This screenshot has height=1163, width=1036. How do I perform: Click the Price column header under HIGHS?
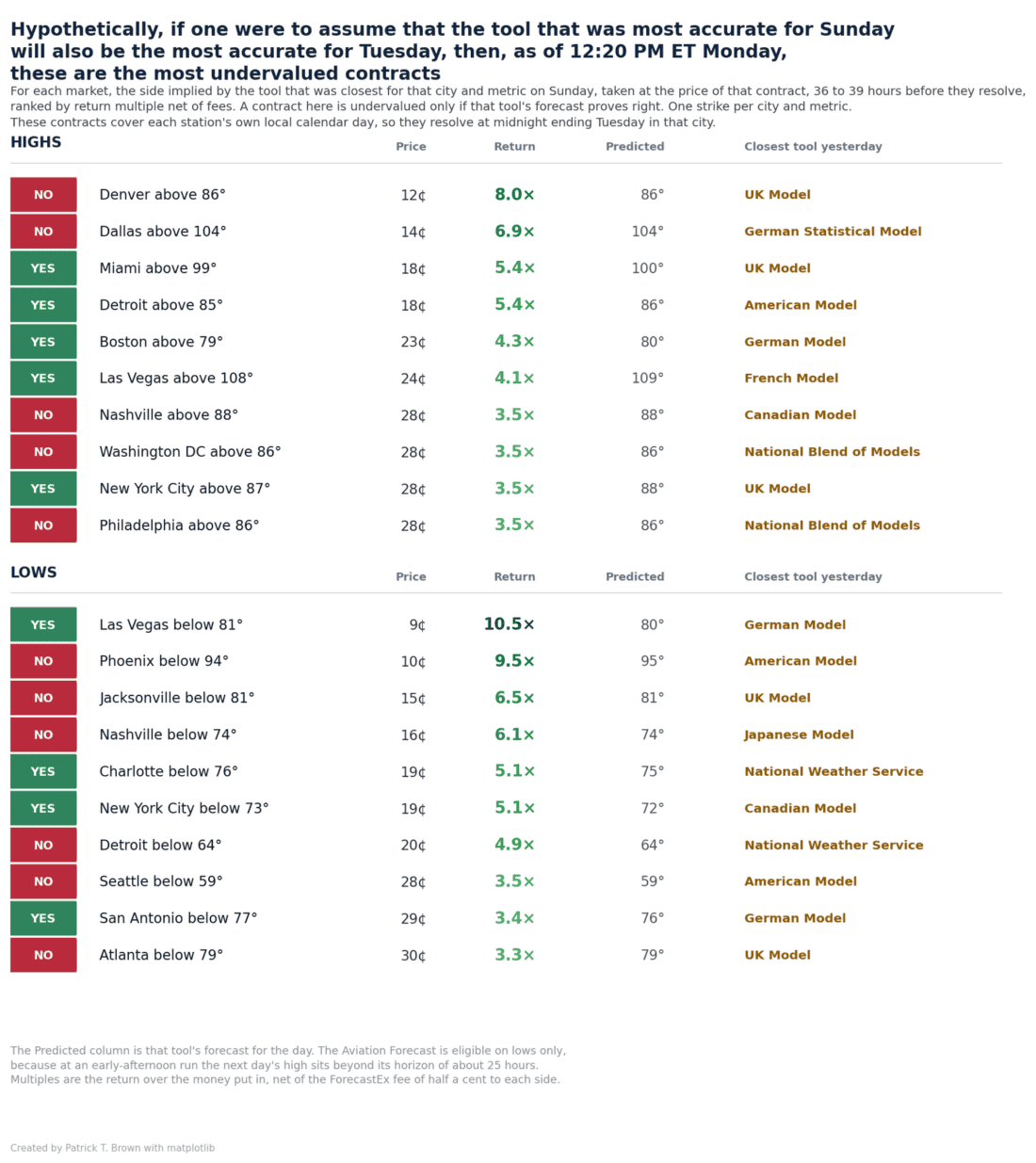pos(411,147)
